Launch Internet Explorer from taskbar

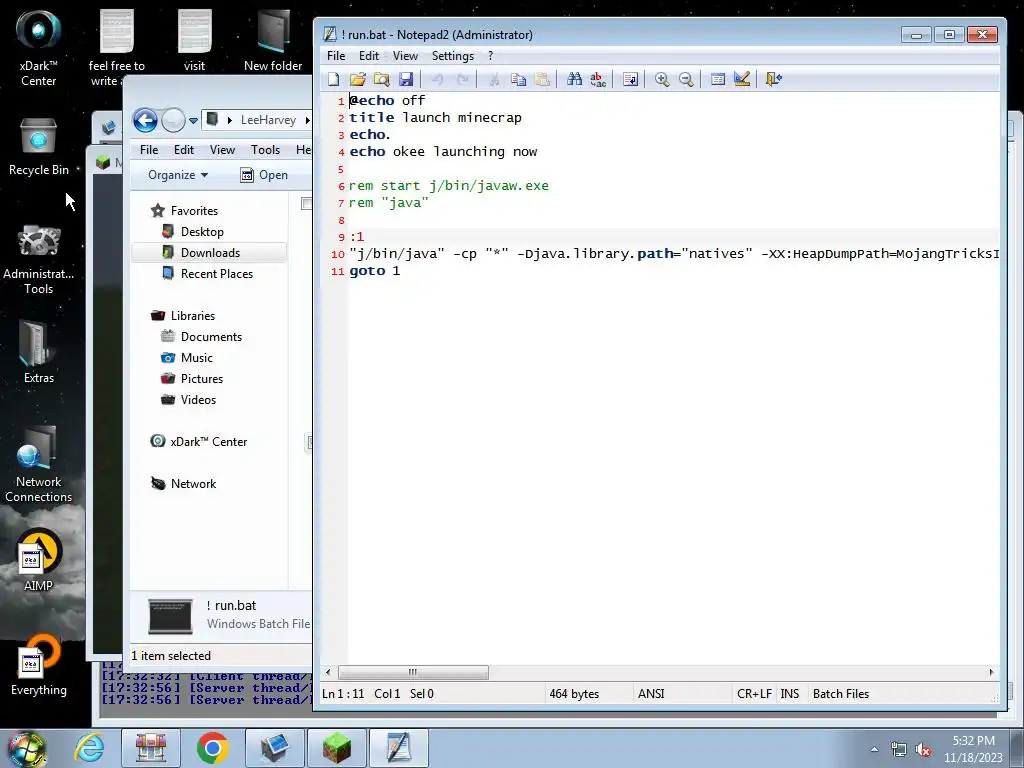pos(89,748)
